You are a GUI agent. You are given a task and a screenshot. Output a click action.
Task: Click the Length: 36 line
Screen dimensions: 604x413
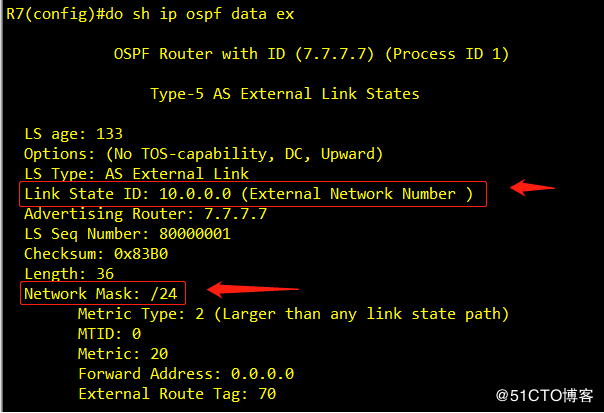click(x=69, y=274)
